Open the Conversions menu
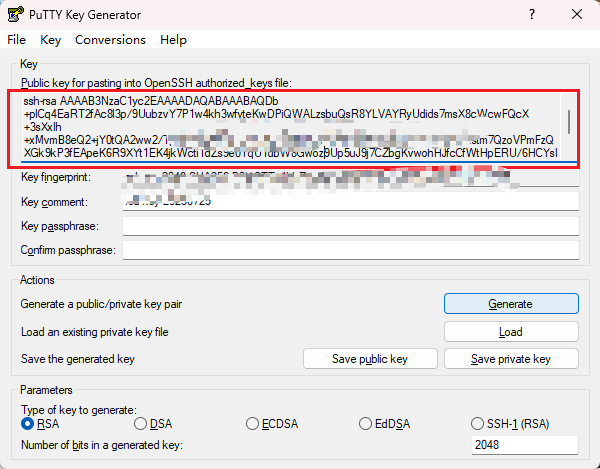 point(110,40)
